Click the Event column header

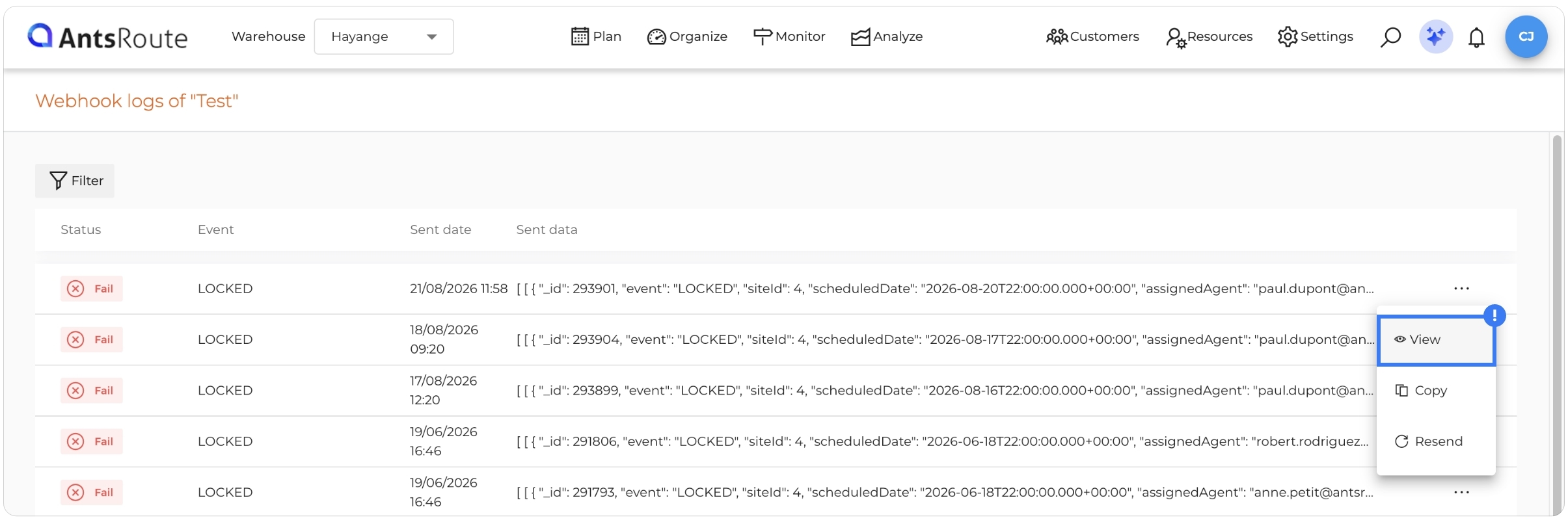[215, 229]
